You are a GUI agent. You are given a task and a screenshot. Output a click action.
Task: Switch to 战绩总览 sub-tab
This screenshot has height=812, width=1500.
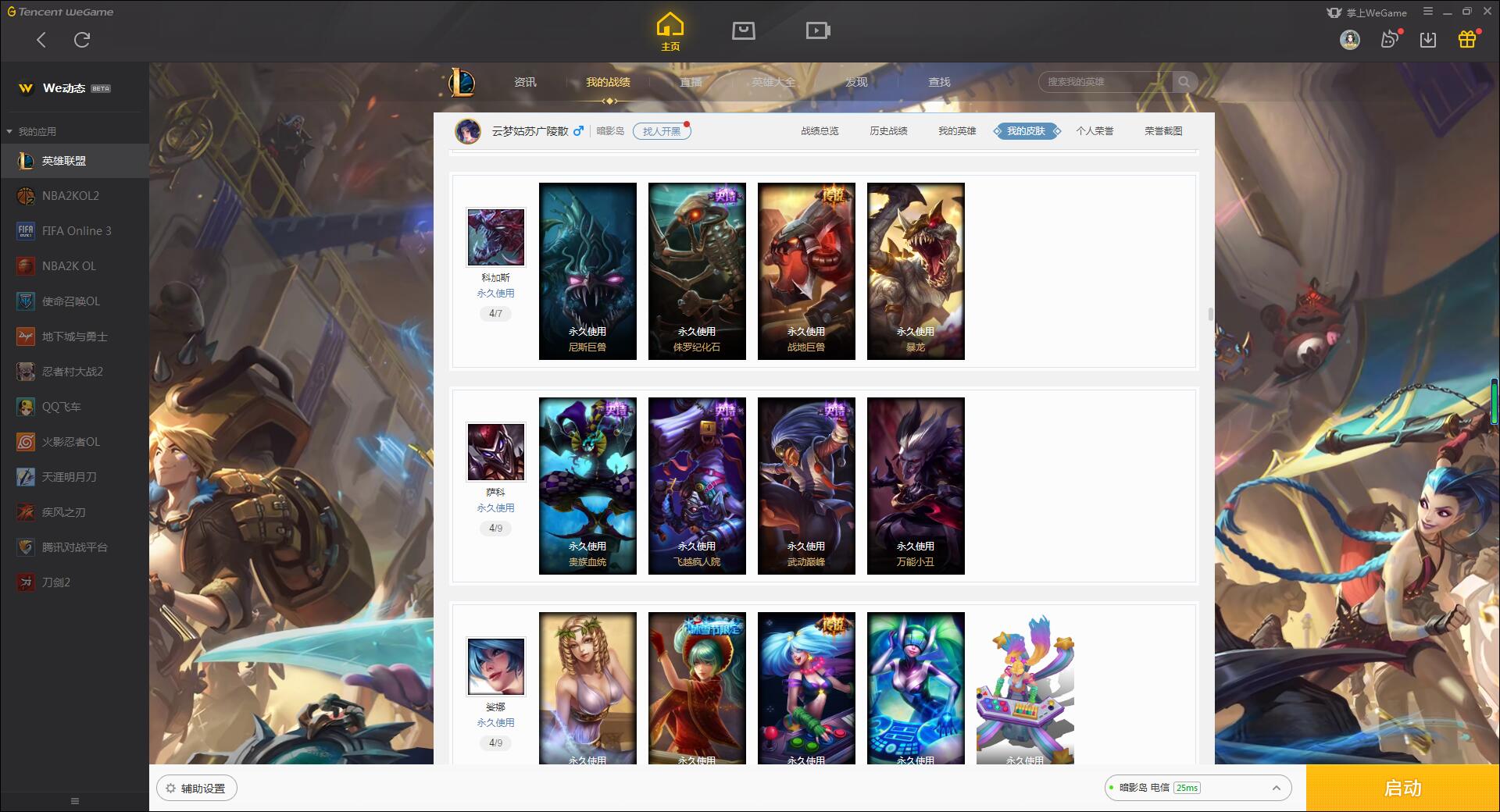pyautogui.click(x=820, y=131)
